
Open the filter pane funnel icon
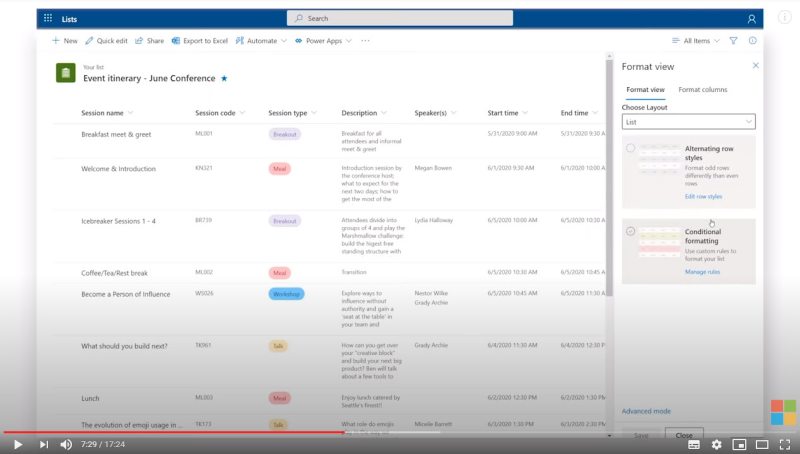click(x=733, y=41)
